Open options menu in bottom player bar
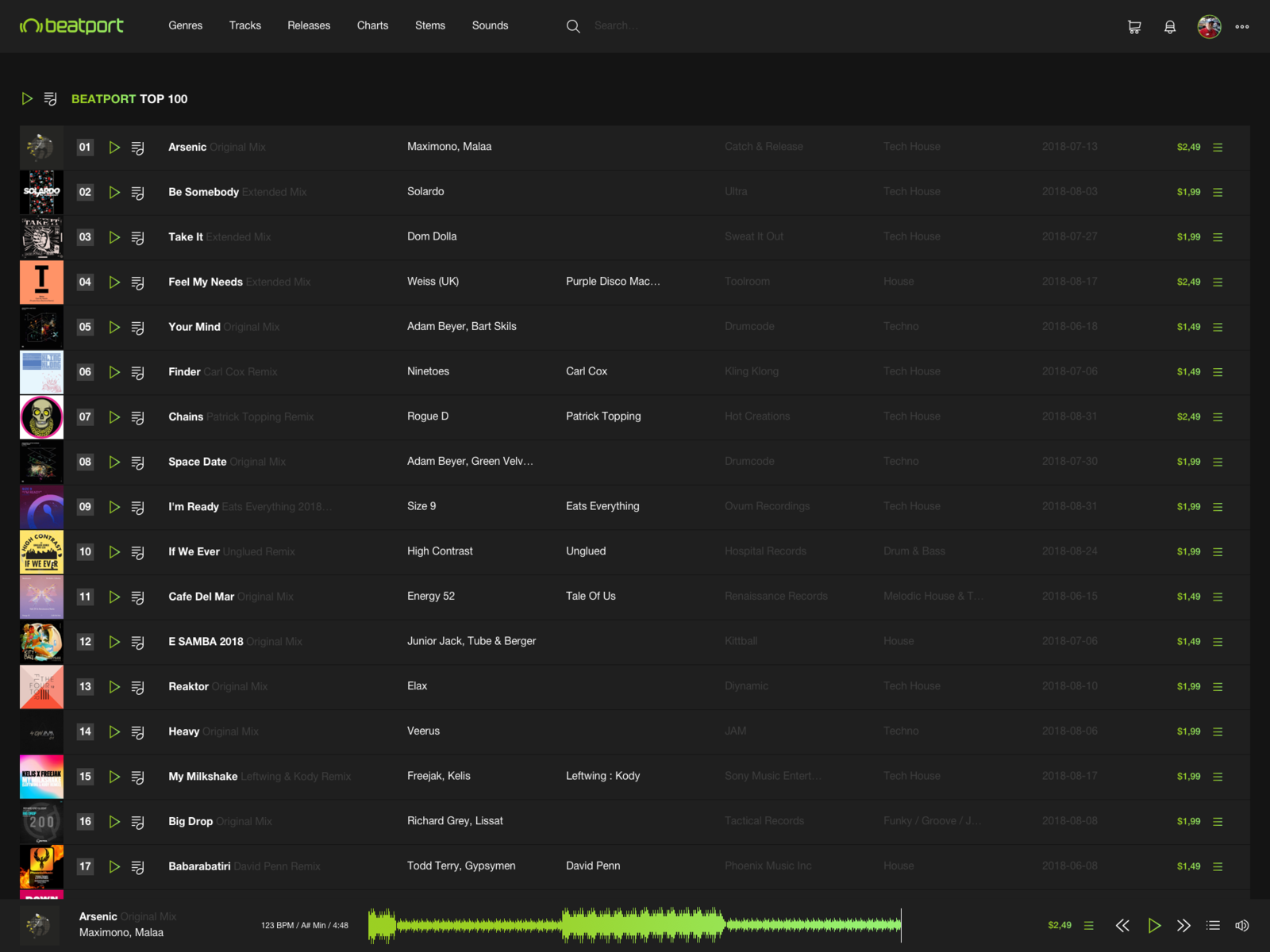Viewport: 1270px width, 952px height. pyautogui.click(x=1089, y=925)
